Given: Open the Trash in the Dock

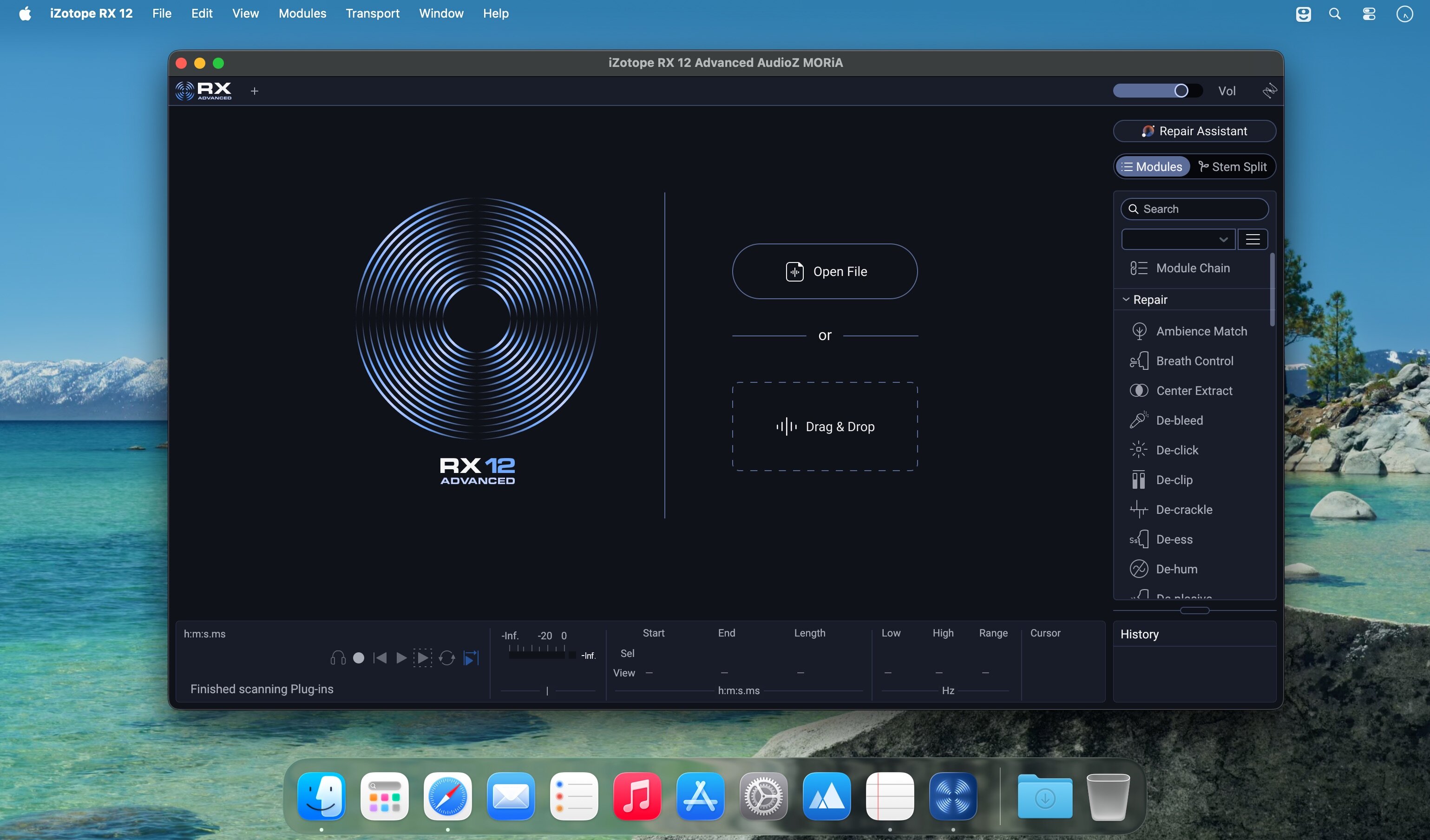Looking at the screenshot, I should click(x=1108, y=796).
